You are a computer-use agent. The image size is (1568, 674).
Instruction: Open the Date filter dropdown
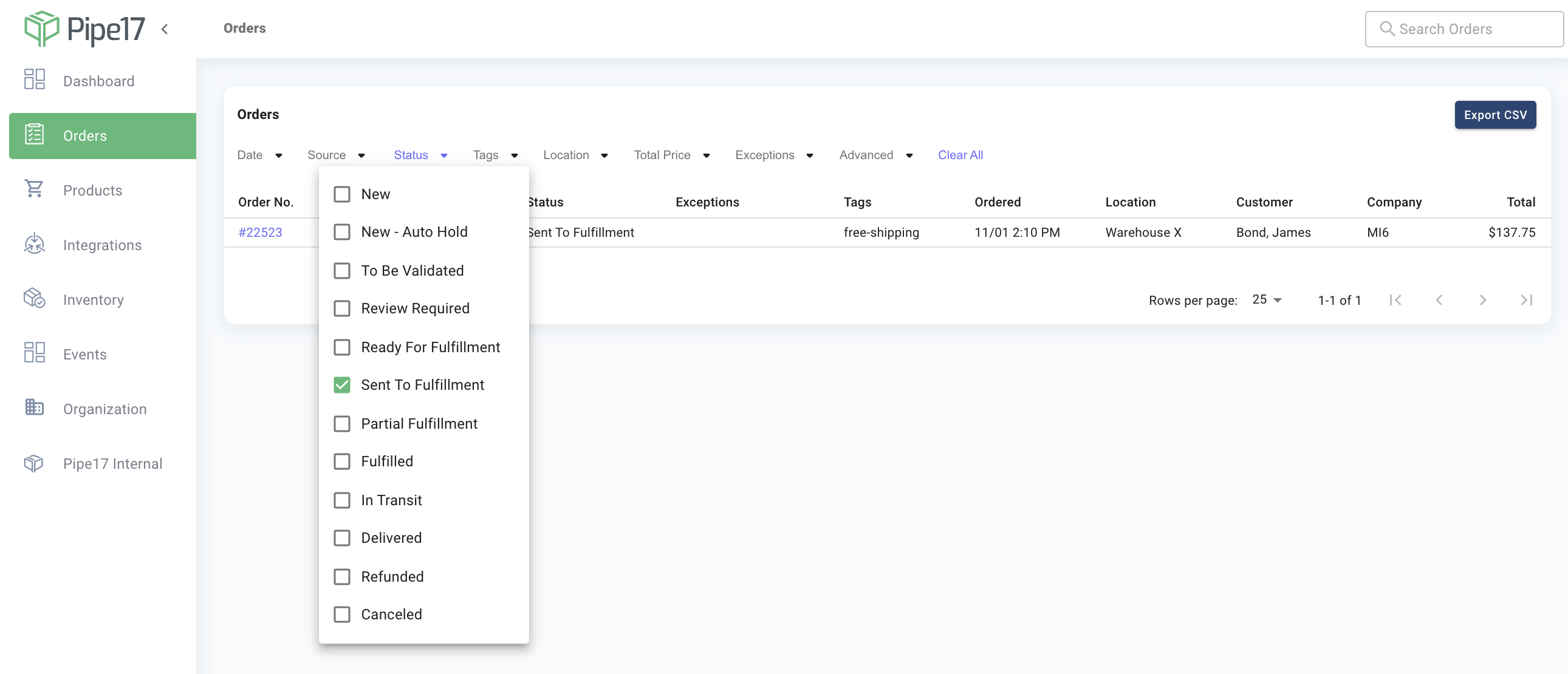coord(260,155)
